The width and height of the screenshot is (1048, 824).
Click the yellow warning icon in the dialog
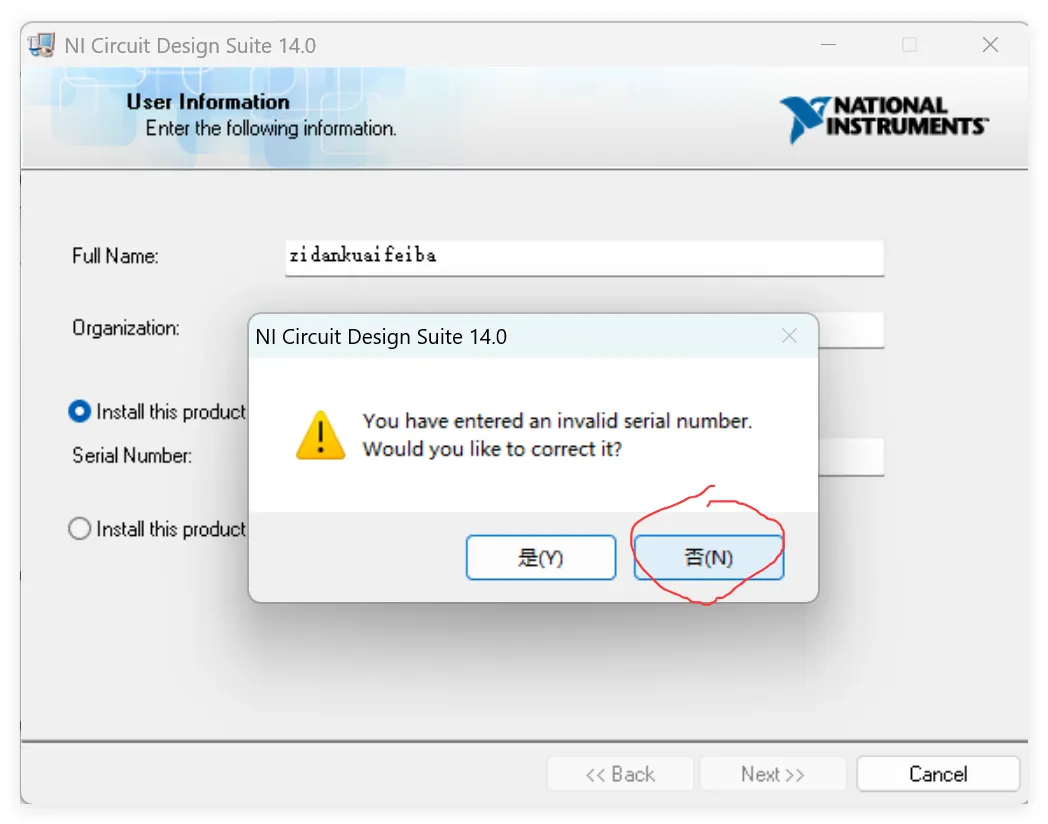coord(321,435)
